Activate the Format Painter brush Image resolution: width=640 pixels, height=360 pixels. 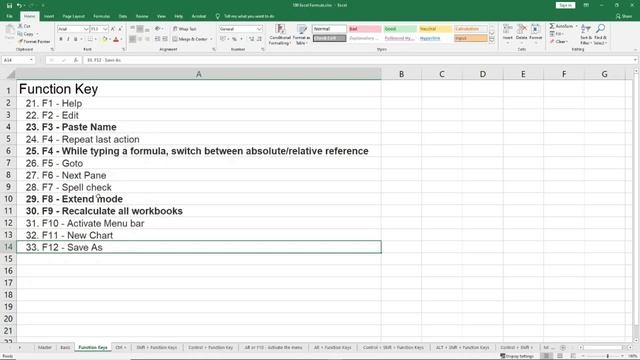pos(34,41)
